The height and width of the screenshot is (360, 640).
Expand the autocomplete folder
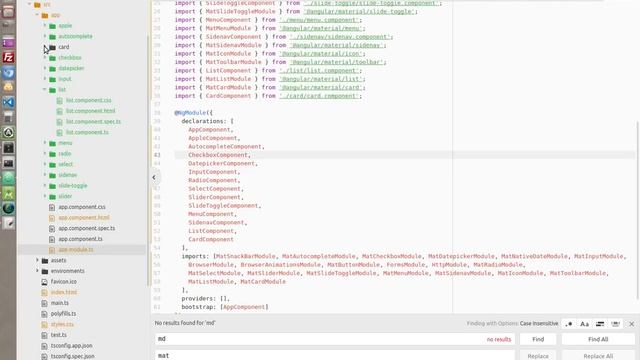click(45, 36)
